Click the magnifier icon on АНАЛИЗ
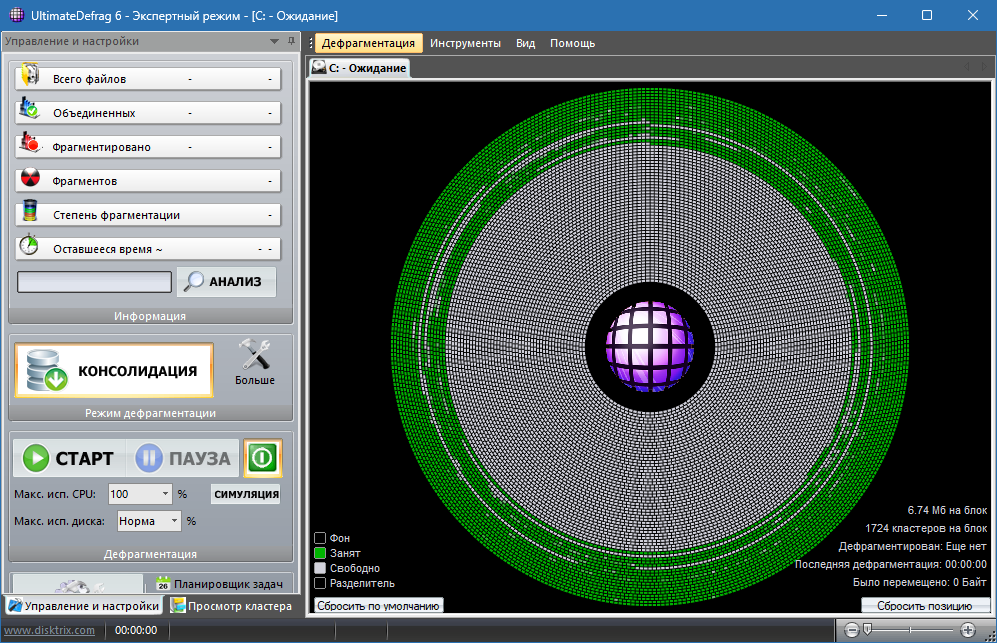This screenshot has width=997, height=643. pyautogui.click(x=193, y=281)
